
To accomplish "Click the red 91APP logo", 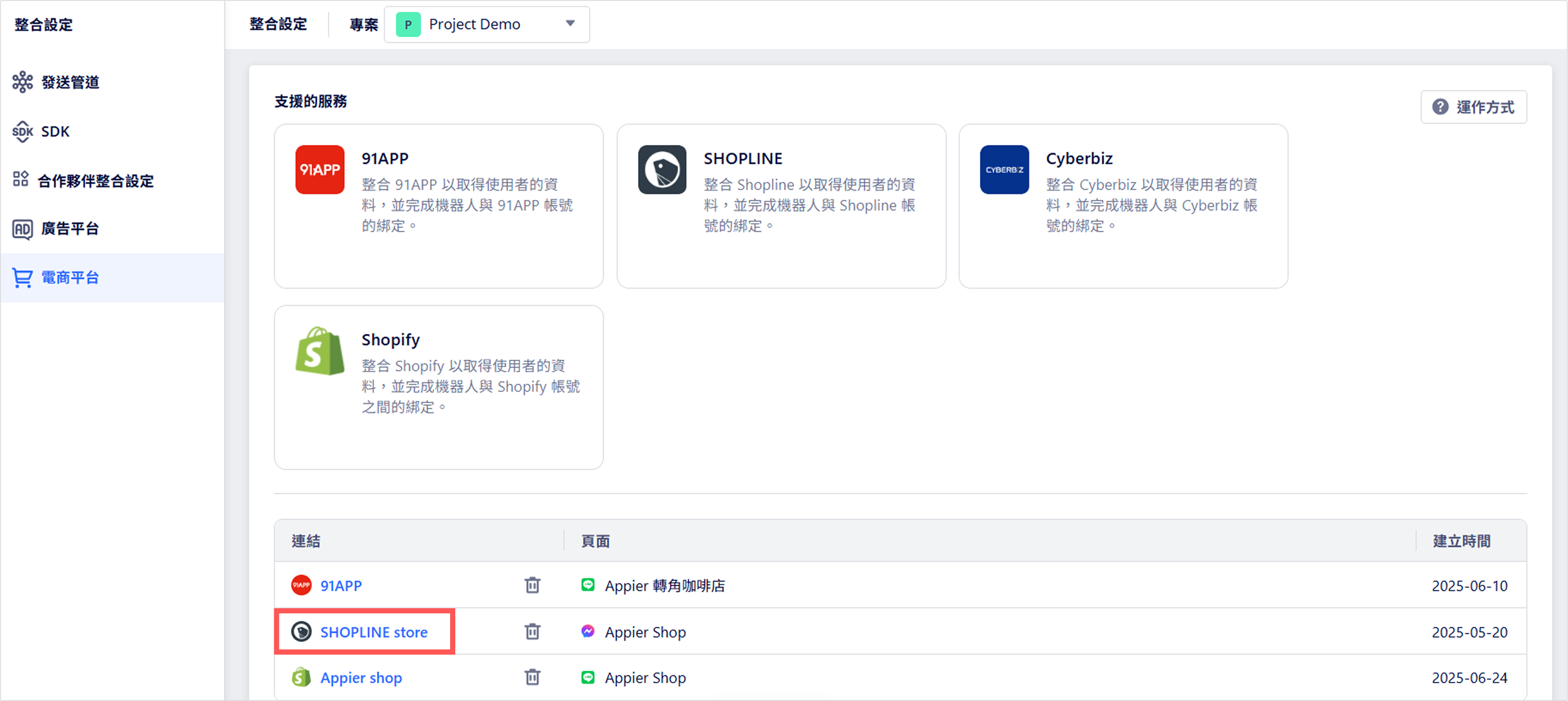I will [x=320, y=170].
